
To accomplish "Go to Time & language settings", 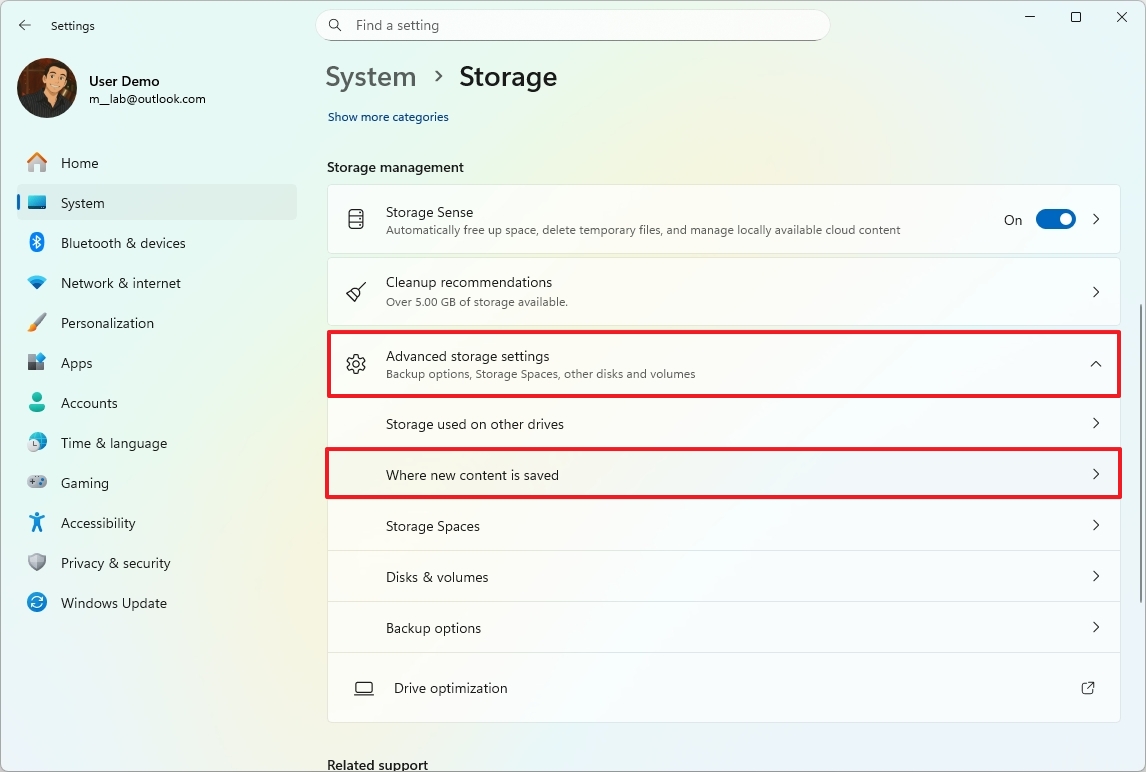I will [113, 443].
